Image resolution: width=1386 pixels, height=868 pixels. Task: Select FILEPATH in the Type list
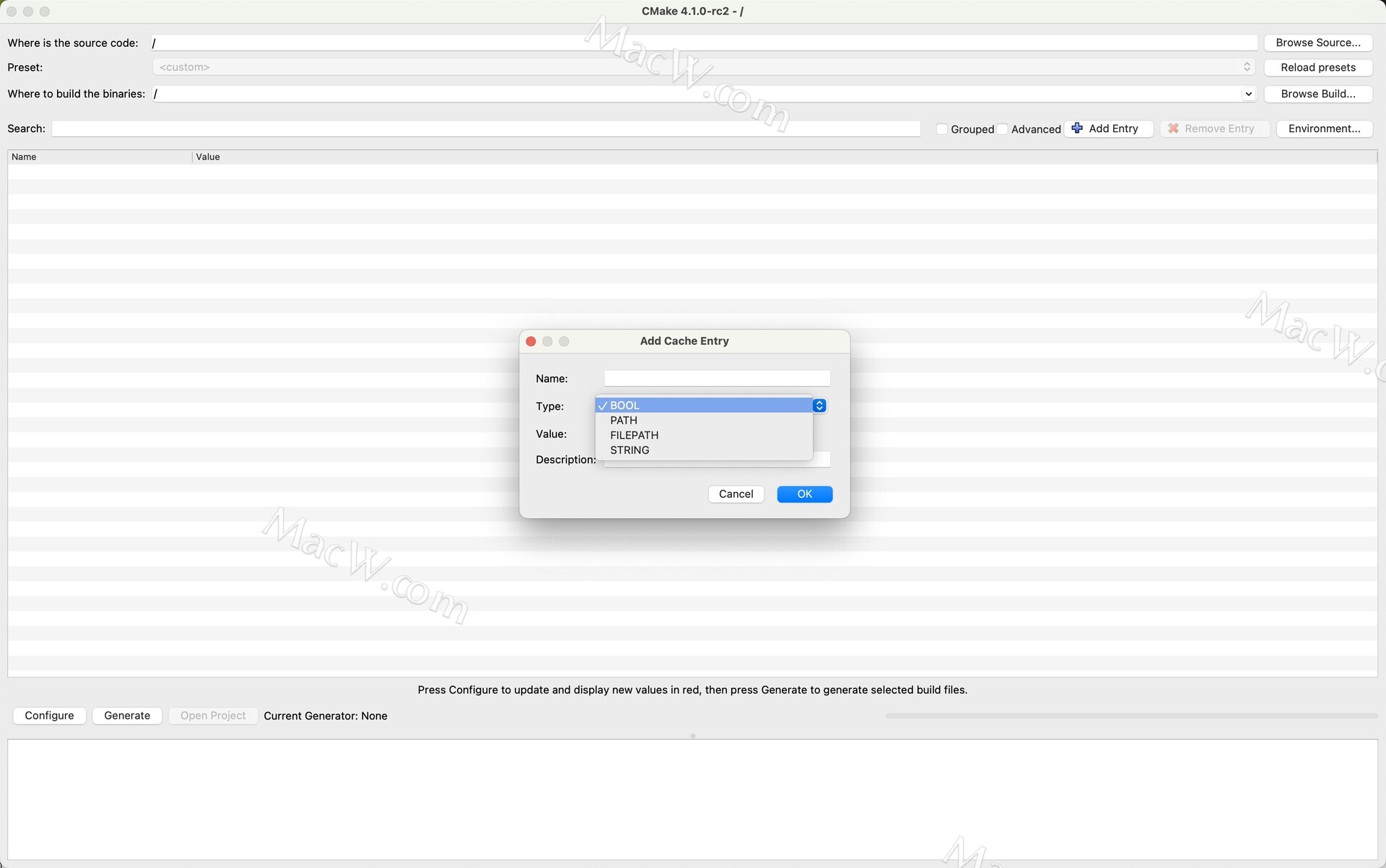coord(704,435)
